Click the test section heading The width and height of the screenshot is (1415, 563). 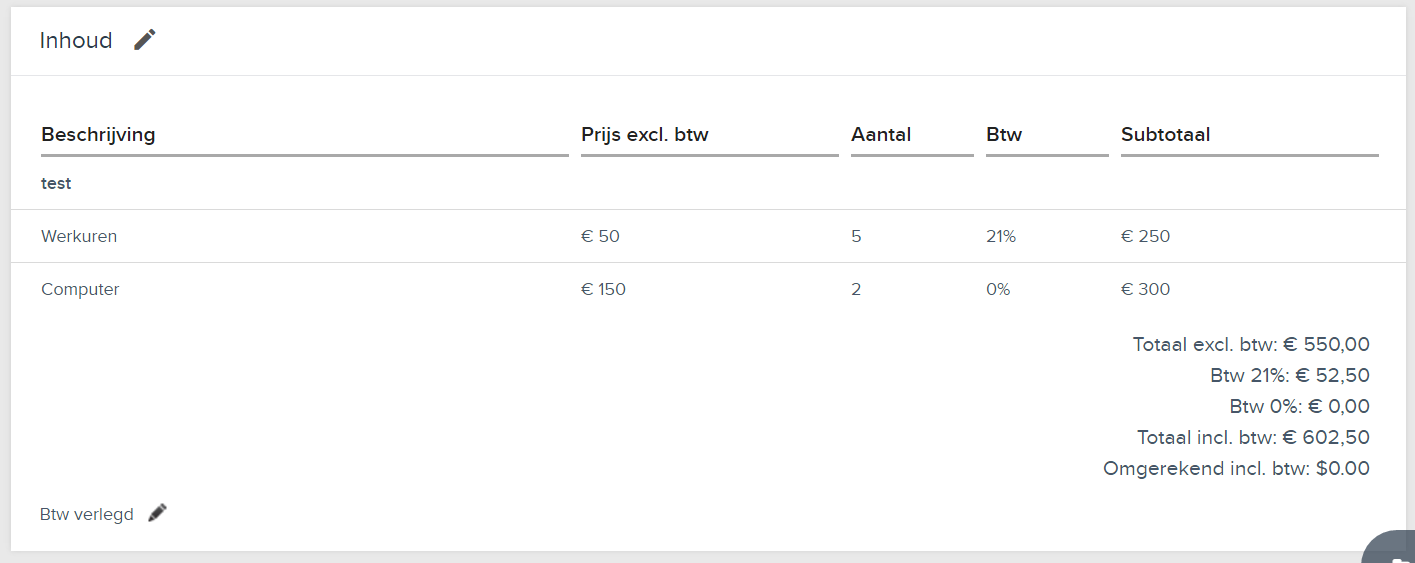(56, 184)
